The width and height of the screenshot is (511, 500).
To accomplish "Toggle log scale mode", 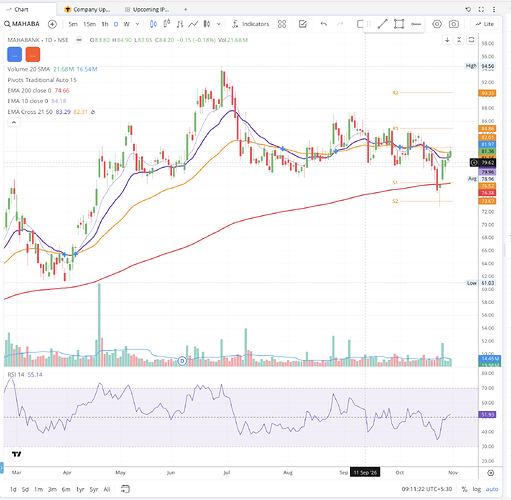I will (477, 489).
